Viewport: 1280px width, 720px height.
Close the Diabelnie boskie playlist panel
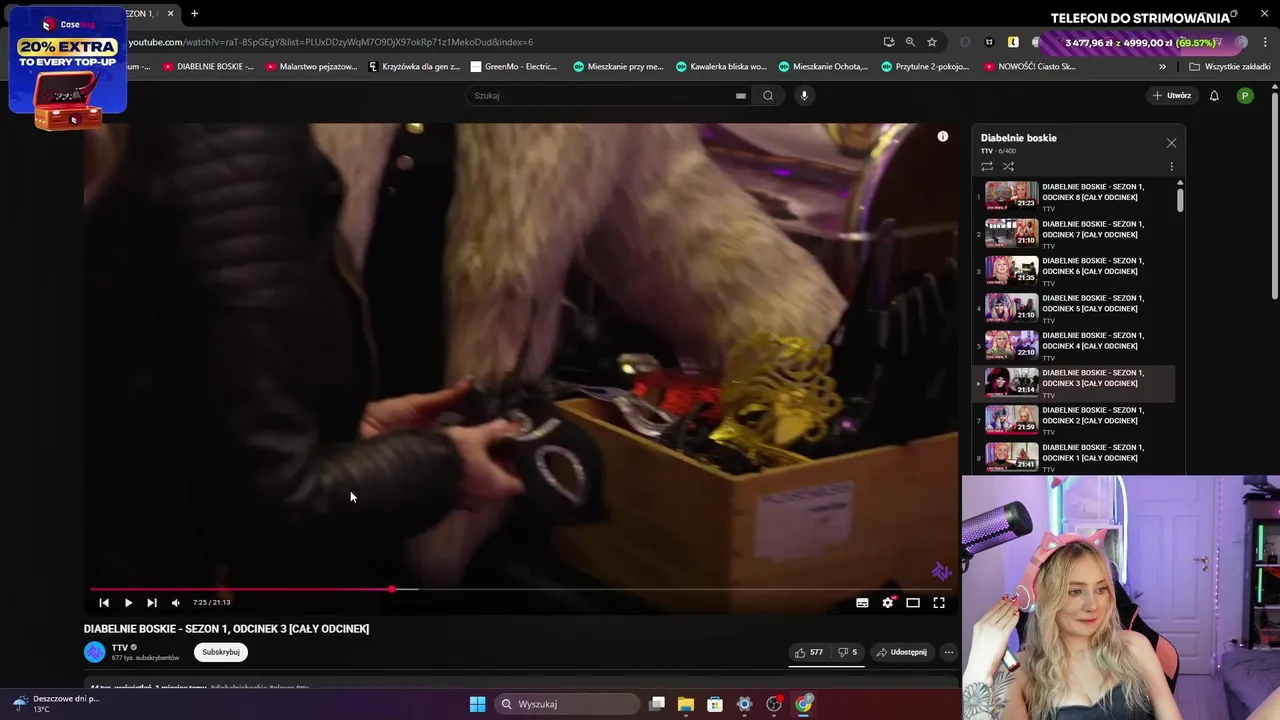coord(1171,143)
